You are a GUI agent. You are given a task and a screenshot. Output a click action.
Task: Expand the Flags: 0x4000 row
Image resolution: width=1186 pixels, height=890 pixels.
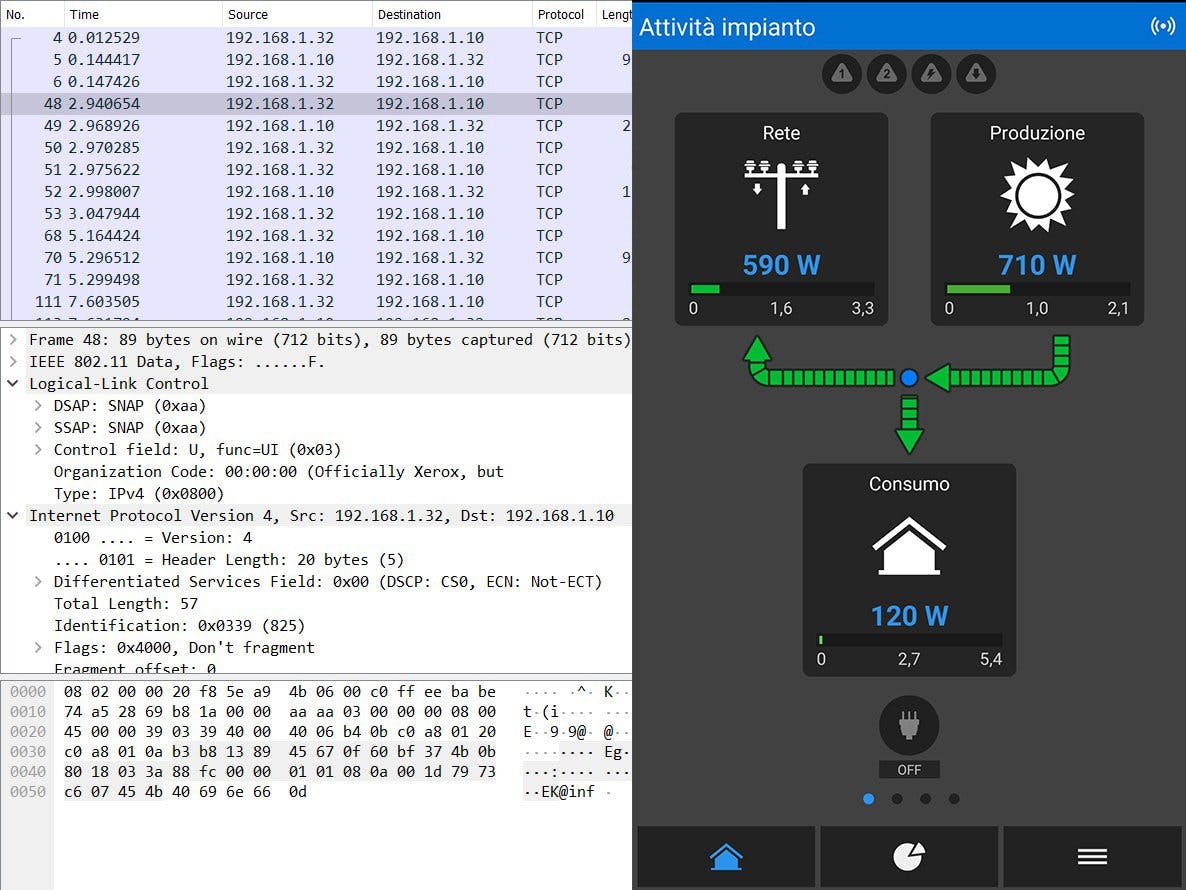tap(38, 647)
